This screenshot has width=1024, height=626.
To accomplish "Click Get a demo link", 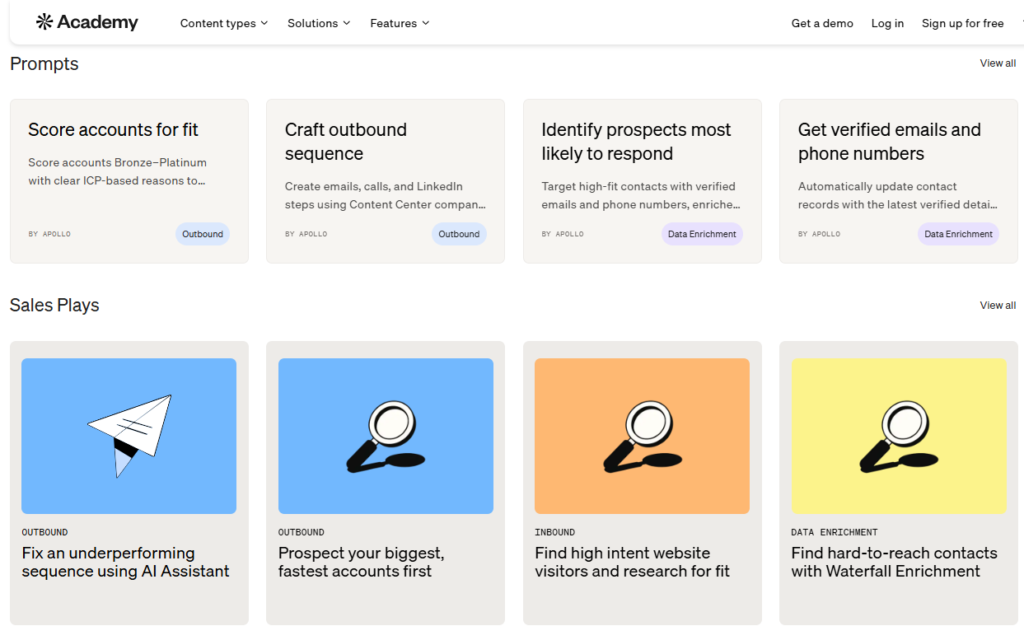I will [x=822, y=23].
